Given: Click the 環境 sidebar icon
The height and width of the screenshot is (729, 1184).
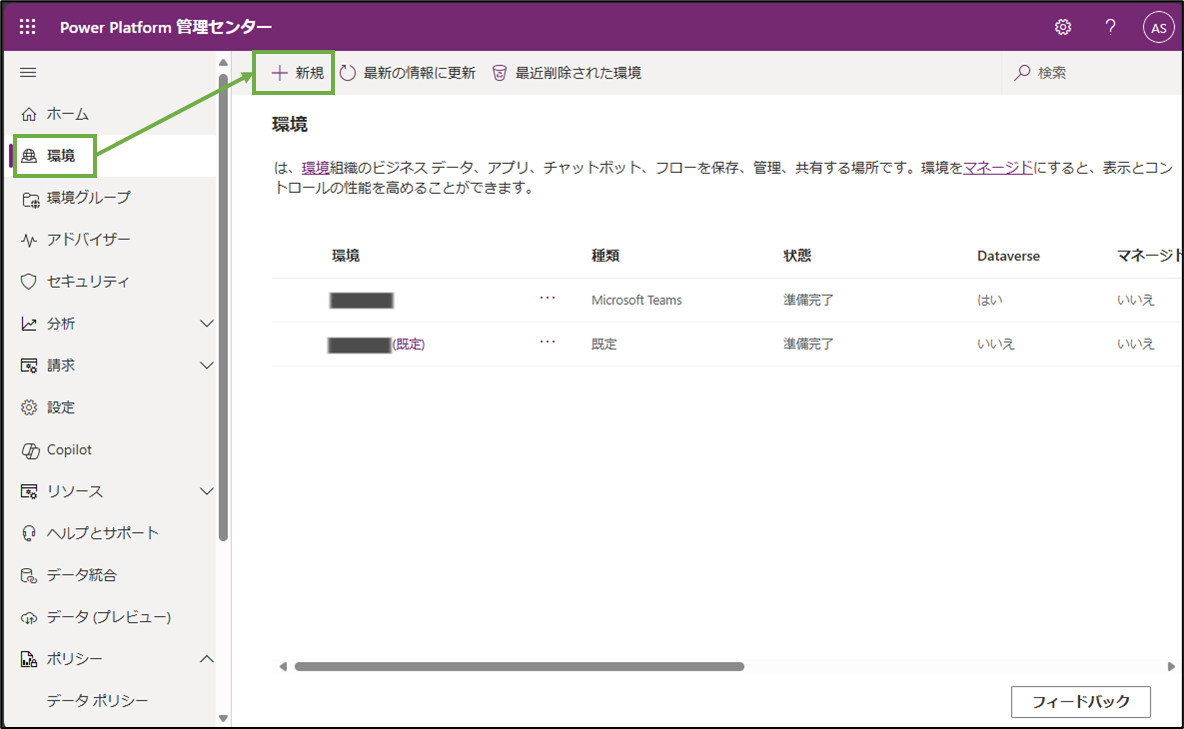Looking at the screenshot, I should pos(29,156).
